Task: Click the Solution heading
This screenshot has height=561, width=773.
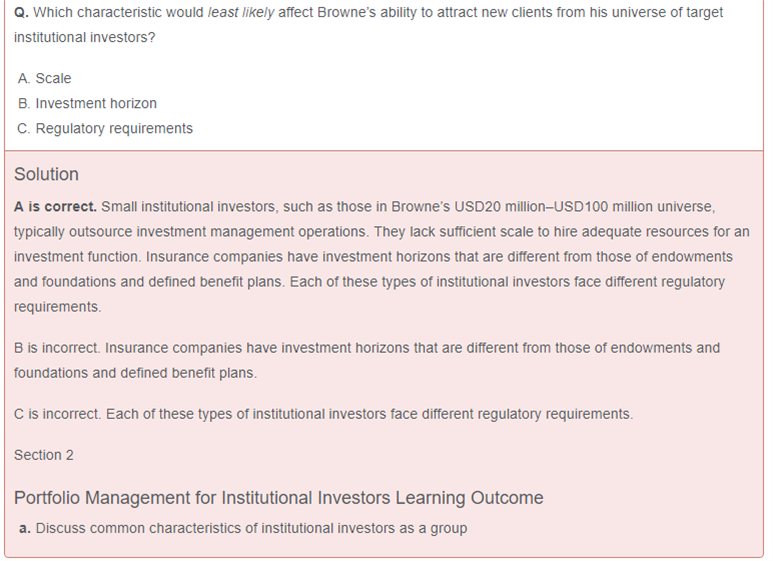Action: pyautogui.click(x=46, y=174)
